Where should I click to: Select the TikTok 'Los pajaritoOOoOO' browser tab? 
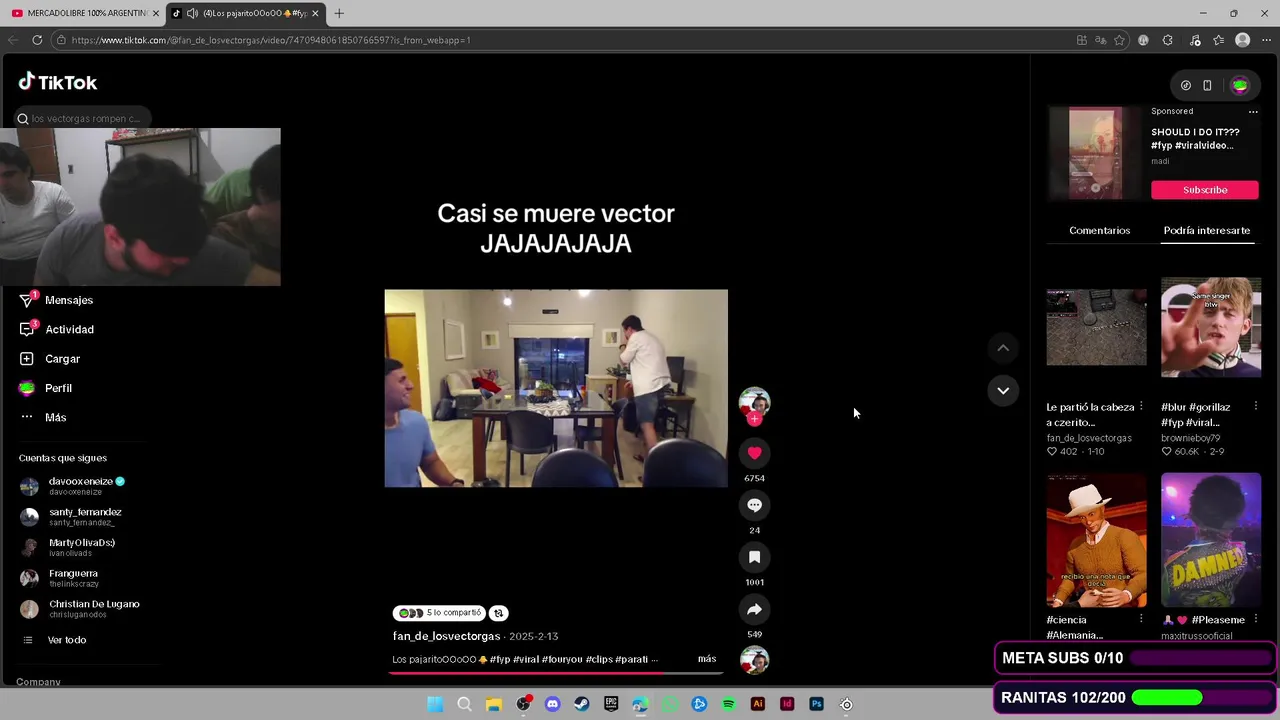pyautogui.click(x=245, y=13)
